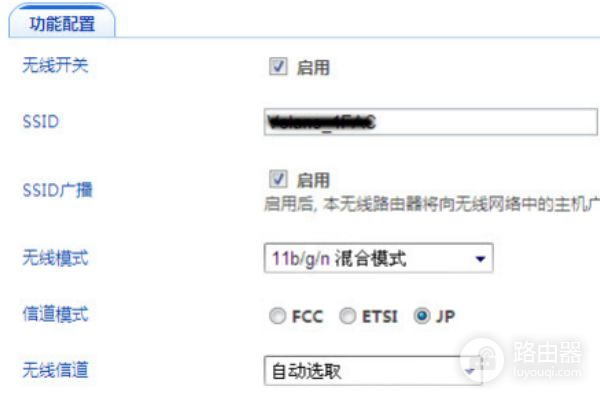
Task: Select the ETSI channel mode radio button
Action: [348, 316]
